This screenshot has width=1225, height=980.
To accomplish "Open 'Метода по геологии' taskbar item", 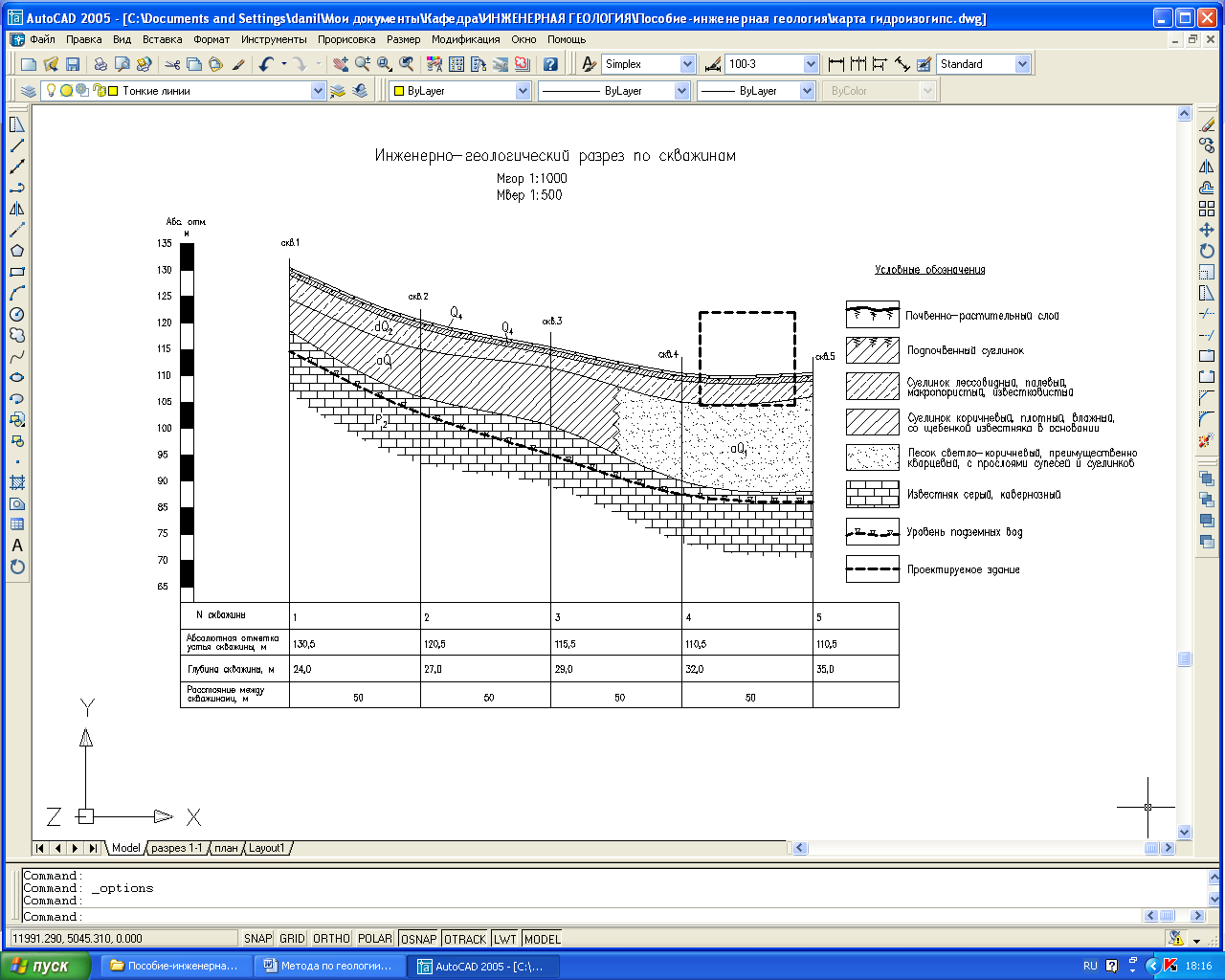I will coord(330,966).
